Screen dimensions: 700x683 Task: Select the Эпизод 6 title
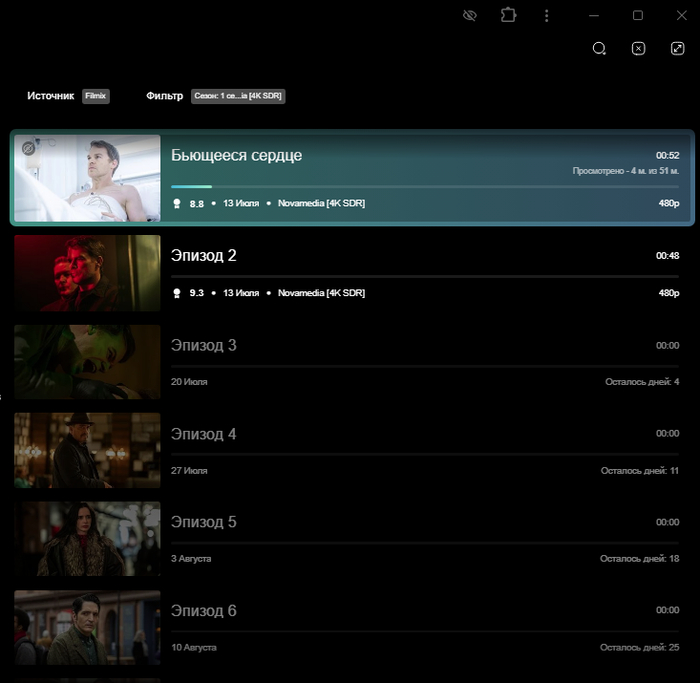(204, 611)
